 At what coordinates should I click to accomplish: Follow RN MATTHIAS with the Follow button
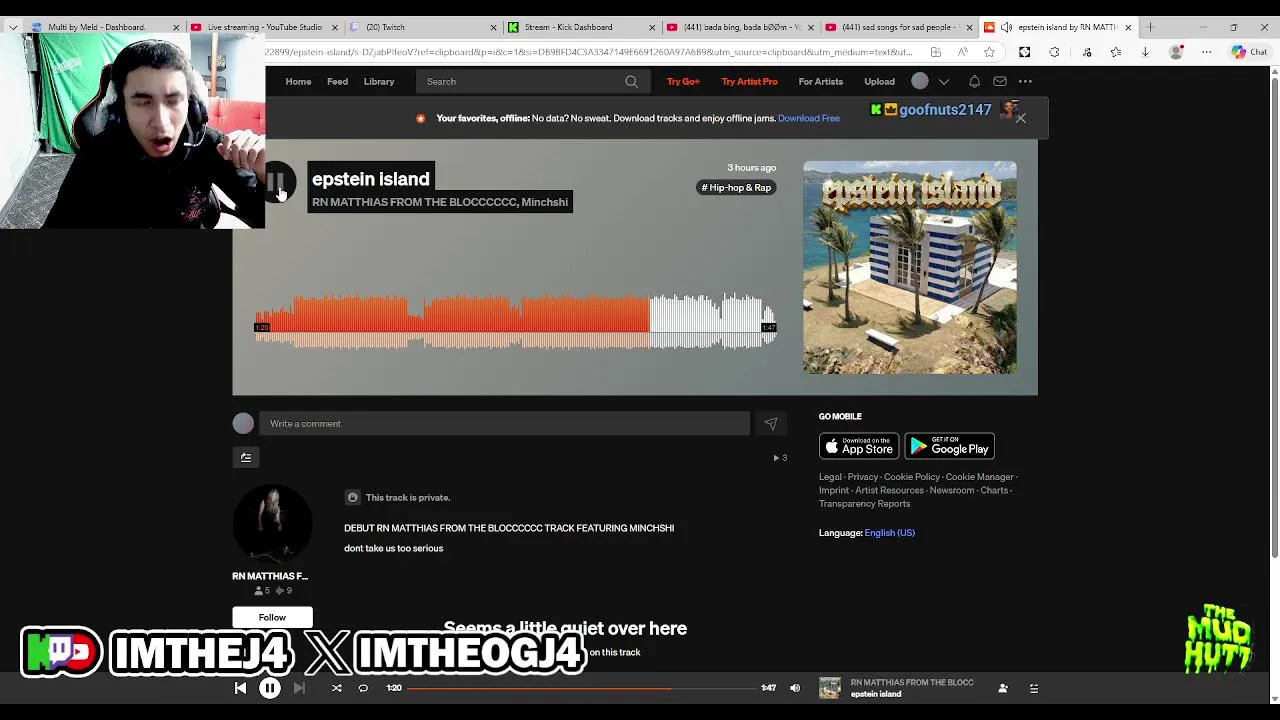tap(272, 617)
